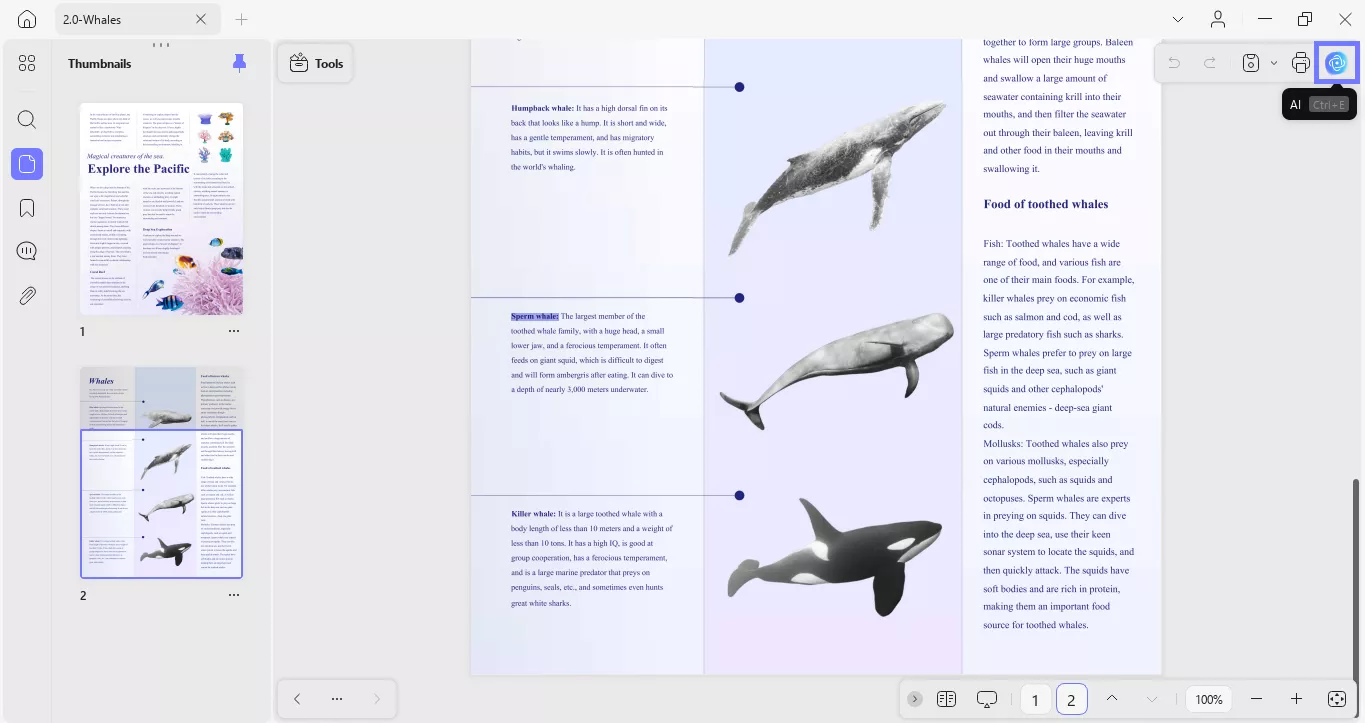
Task: Zoom out with the minus button
Action: coord(1257,699)
